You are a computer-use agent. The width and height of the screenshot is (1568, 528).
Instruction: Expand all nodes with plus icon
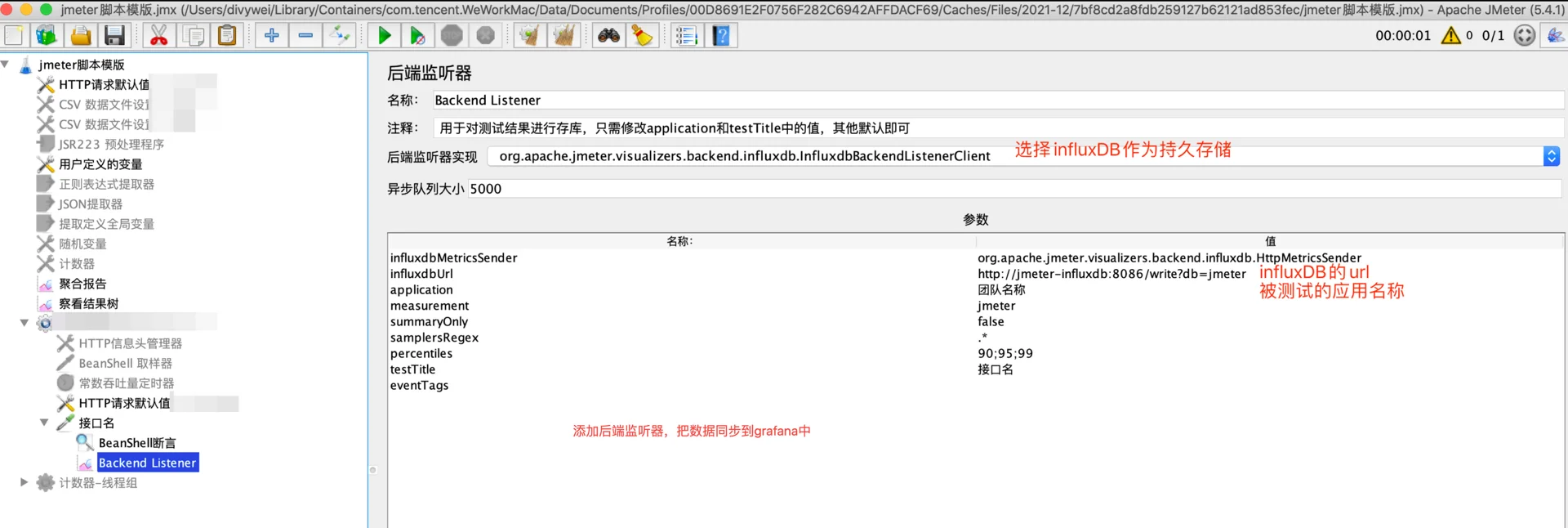click(272, 35)
